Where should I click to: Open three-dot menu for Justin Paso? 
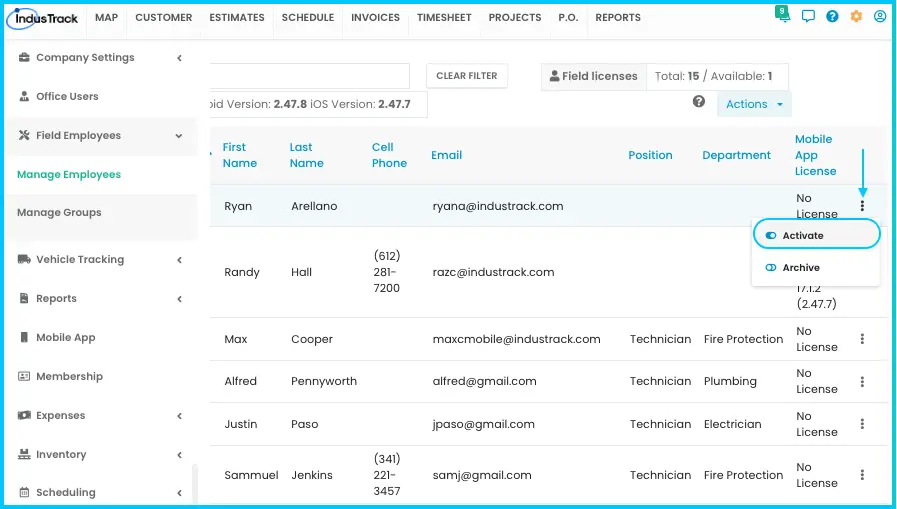tap(862, 424)
